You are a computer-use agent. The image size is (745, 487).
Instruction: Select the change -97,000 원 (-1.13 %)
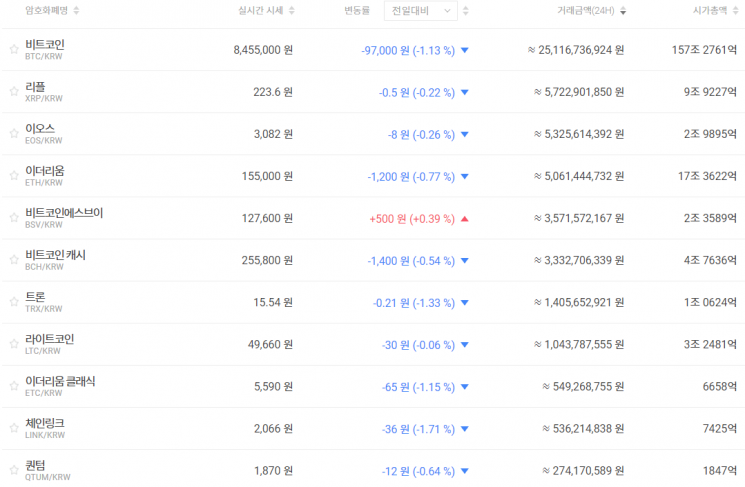coord(408,50)
